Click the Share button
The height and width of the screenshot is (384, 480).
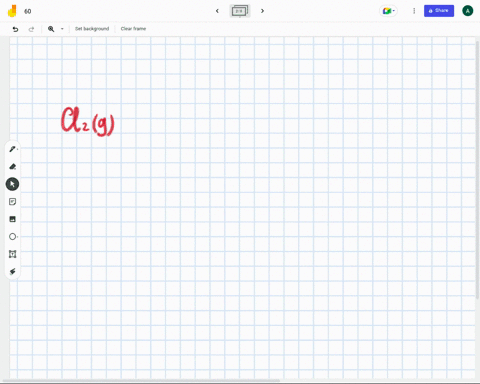(439, 11)
